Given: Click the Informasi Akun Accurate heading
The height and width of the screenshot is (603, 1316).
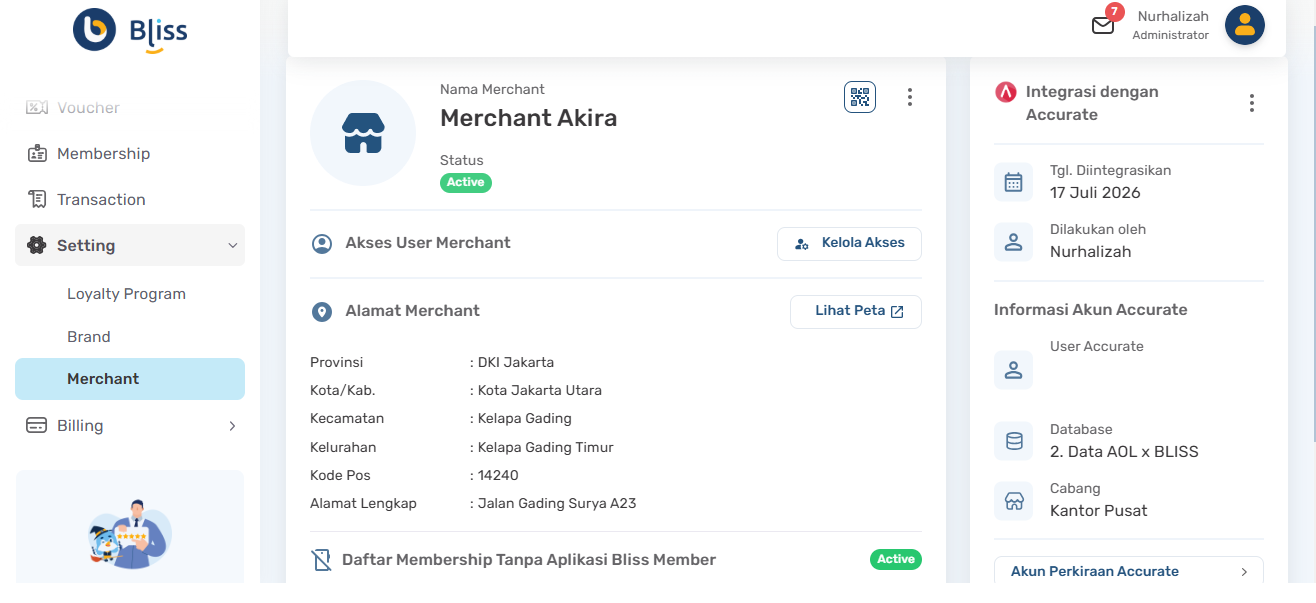Looking at the screenshot, I should click(1091, 310).
